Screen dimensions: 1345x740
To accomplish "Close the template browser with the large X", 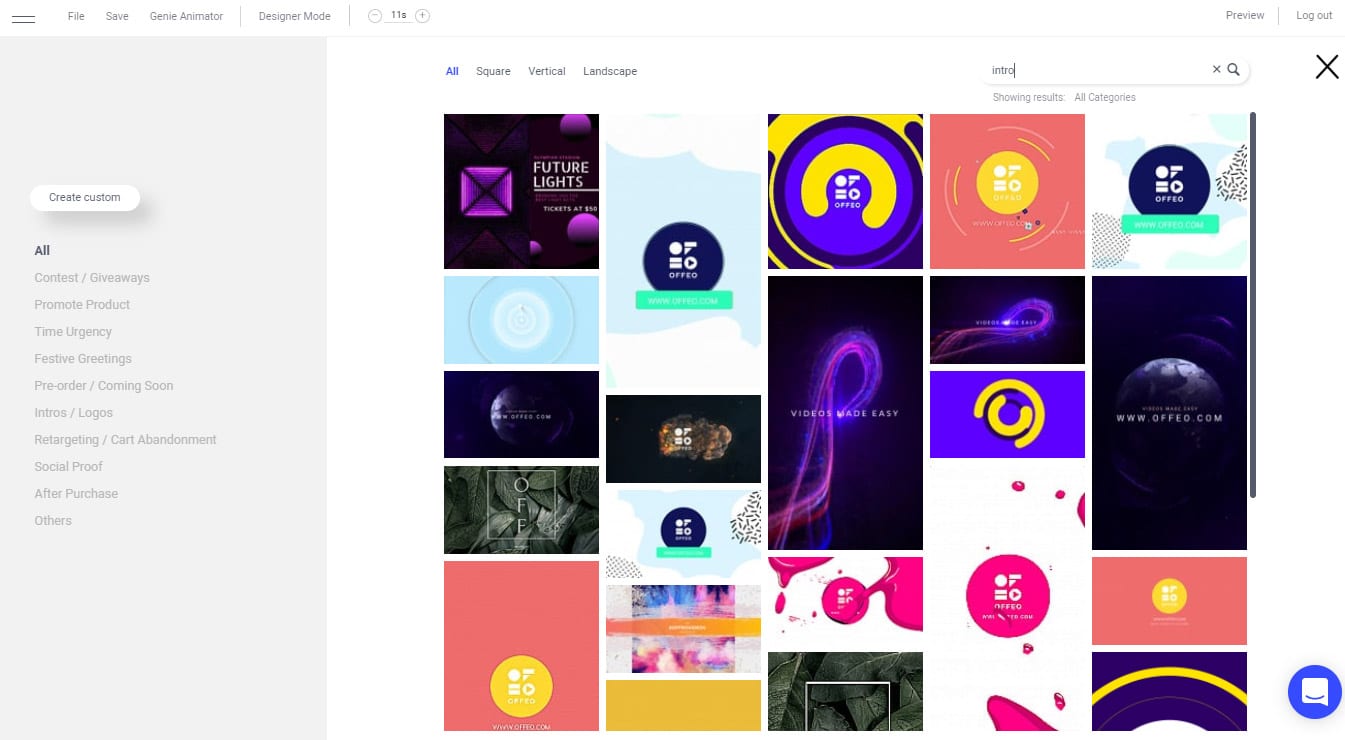I will click(1326, 67).
